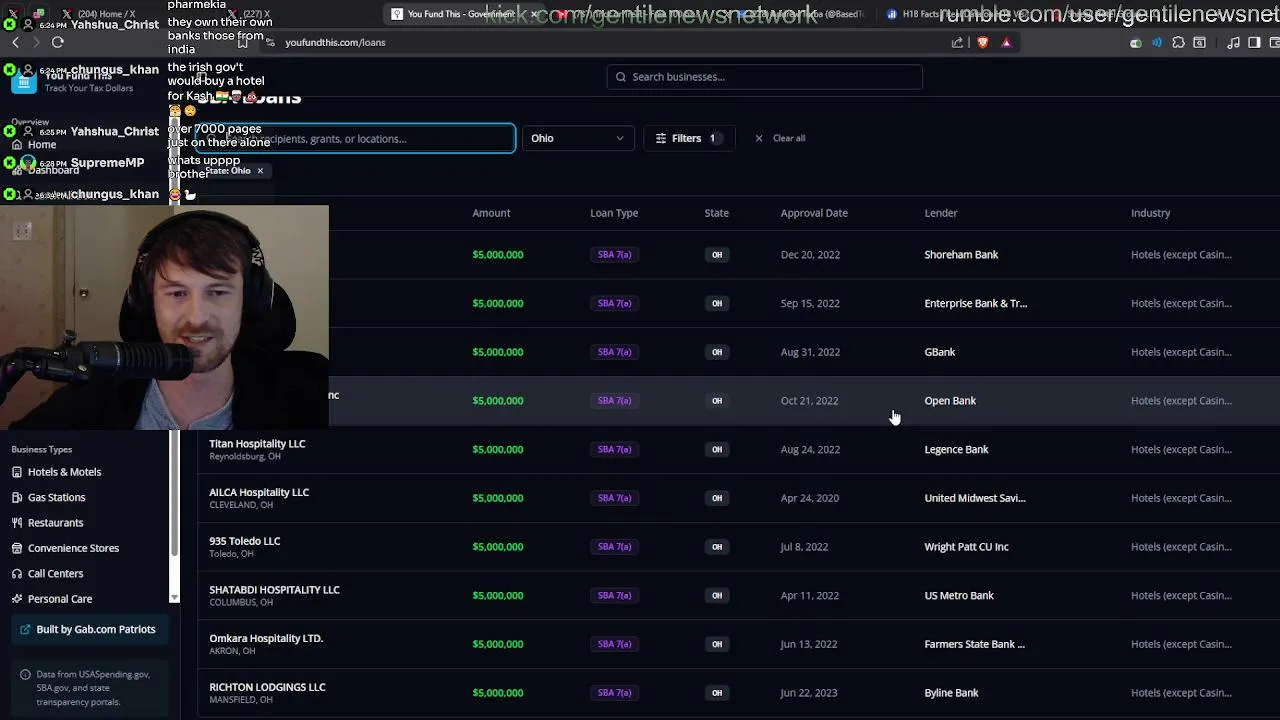Click the Shoreham Bank lender cell

click(x=961, y=255)
